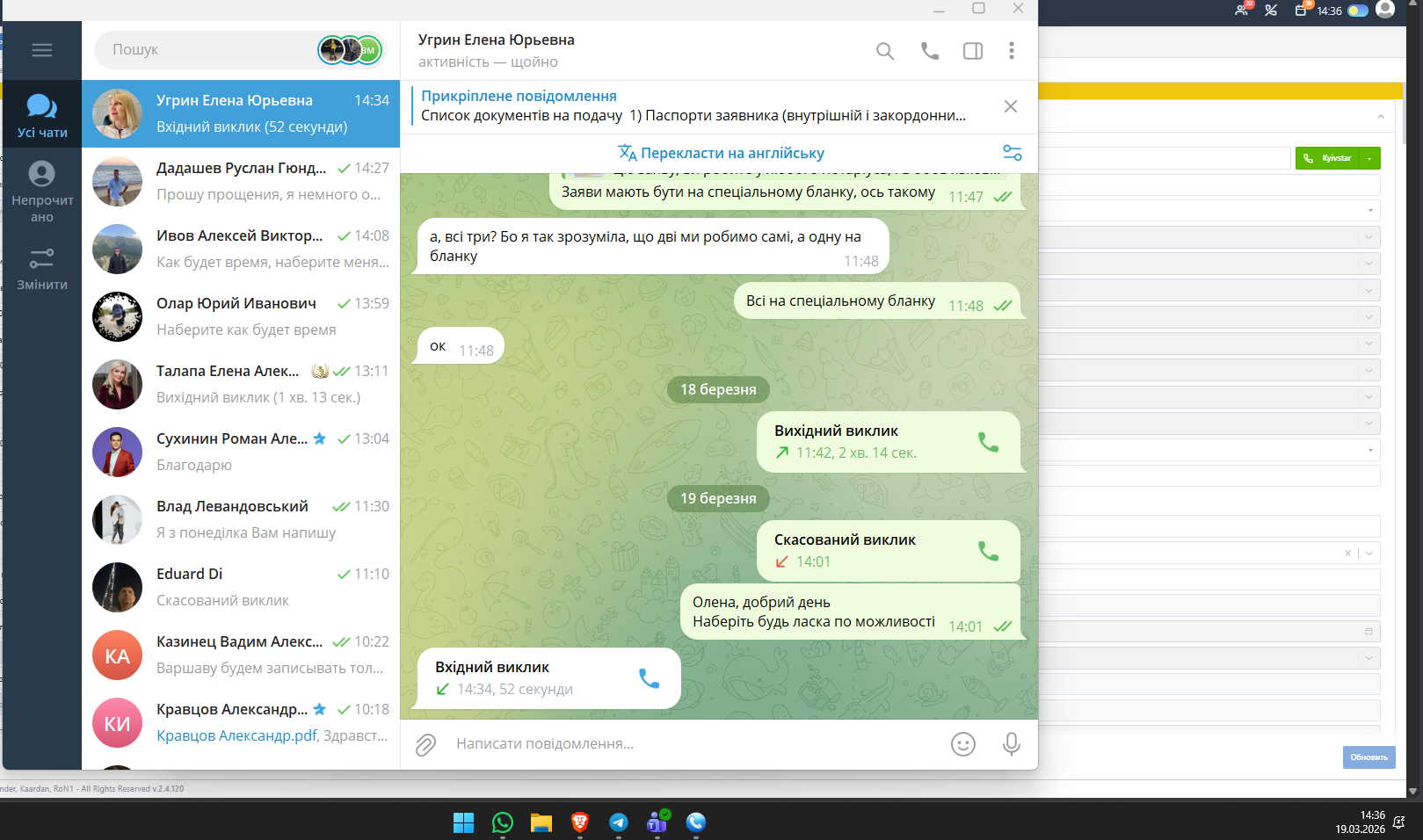This screenshot has height=840, width=1423.
Task: Open the dropdown arrow beside Kyivstar button
Action: pyautogui.click(x=1369, y=158)
